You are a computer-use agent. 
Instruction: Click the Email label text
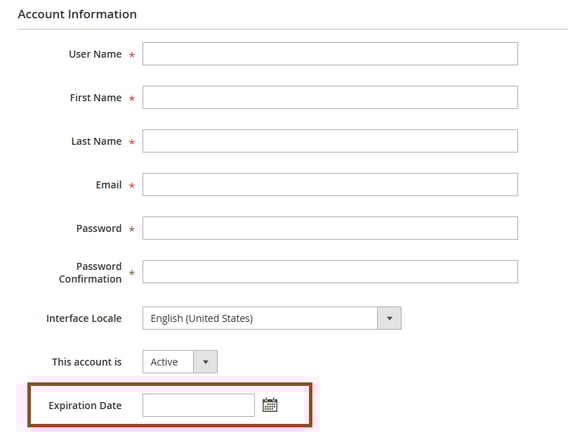(x=109, y=185)
